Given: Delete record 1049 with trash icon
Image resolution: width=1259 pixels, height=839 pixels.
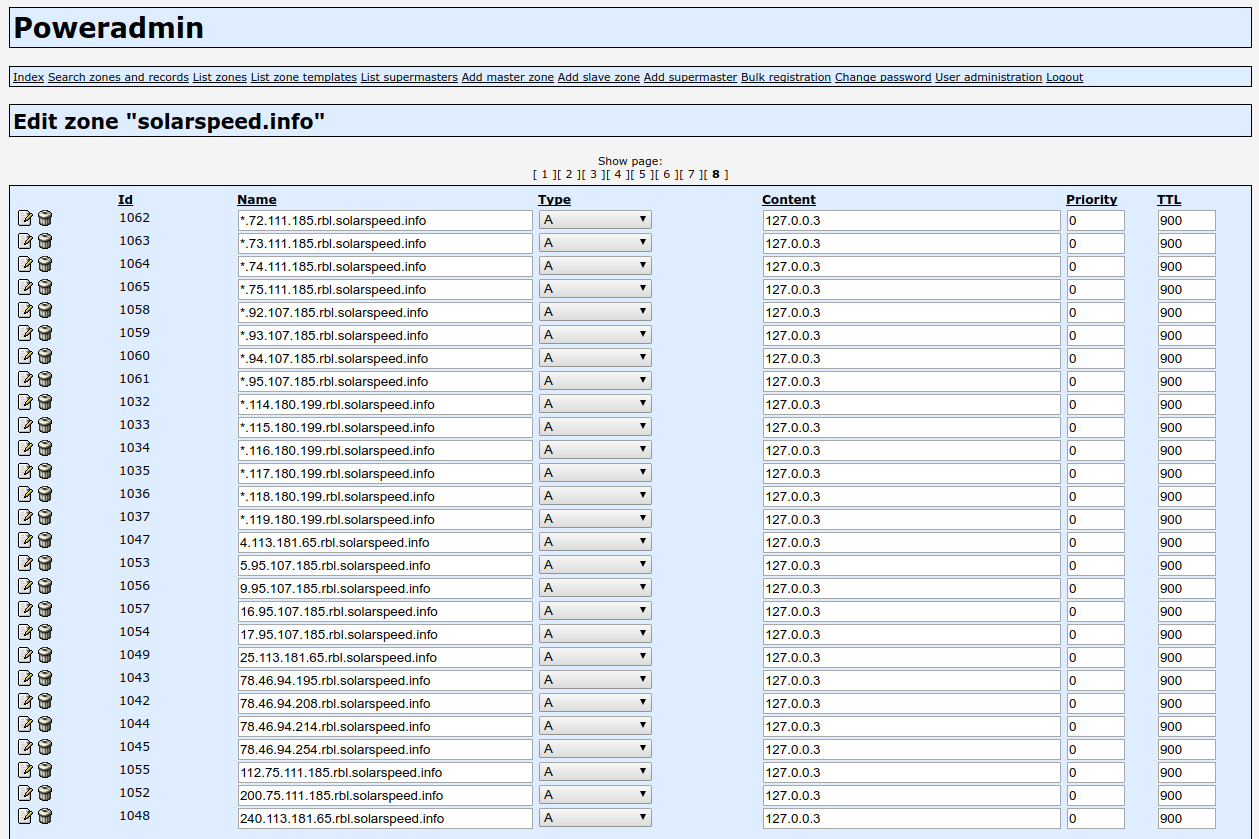Looking at the screenshot, I should [45, 655].
